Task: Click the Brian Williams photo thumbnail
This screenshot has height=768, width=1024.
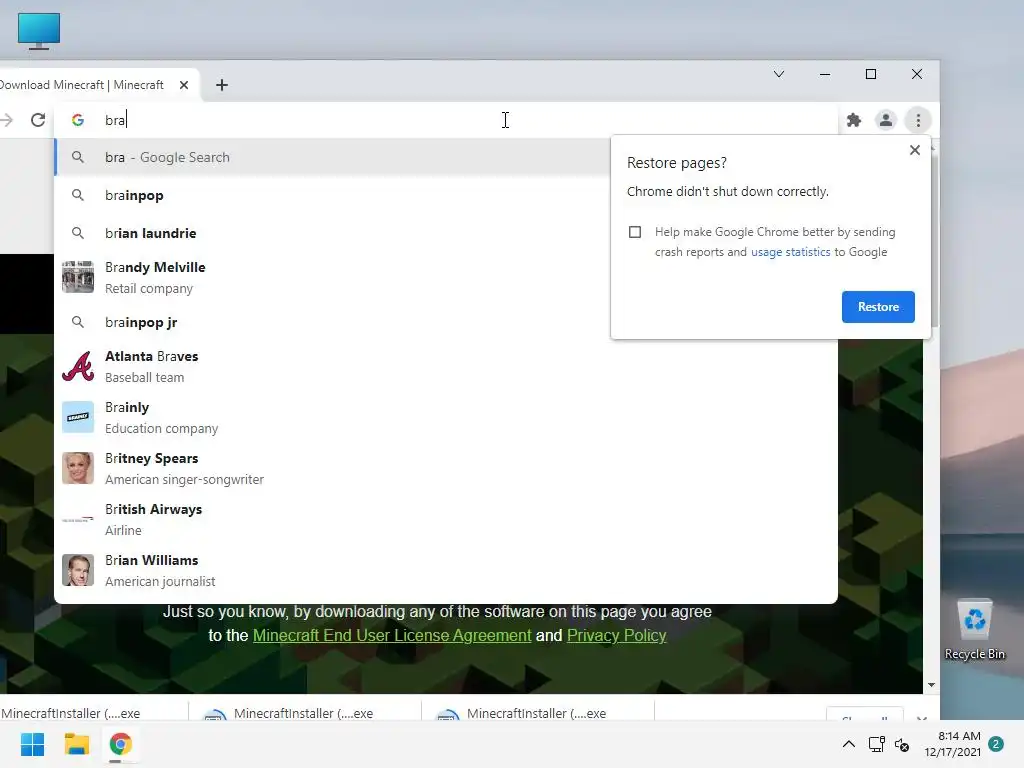Action: (x=78, y=570)
